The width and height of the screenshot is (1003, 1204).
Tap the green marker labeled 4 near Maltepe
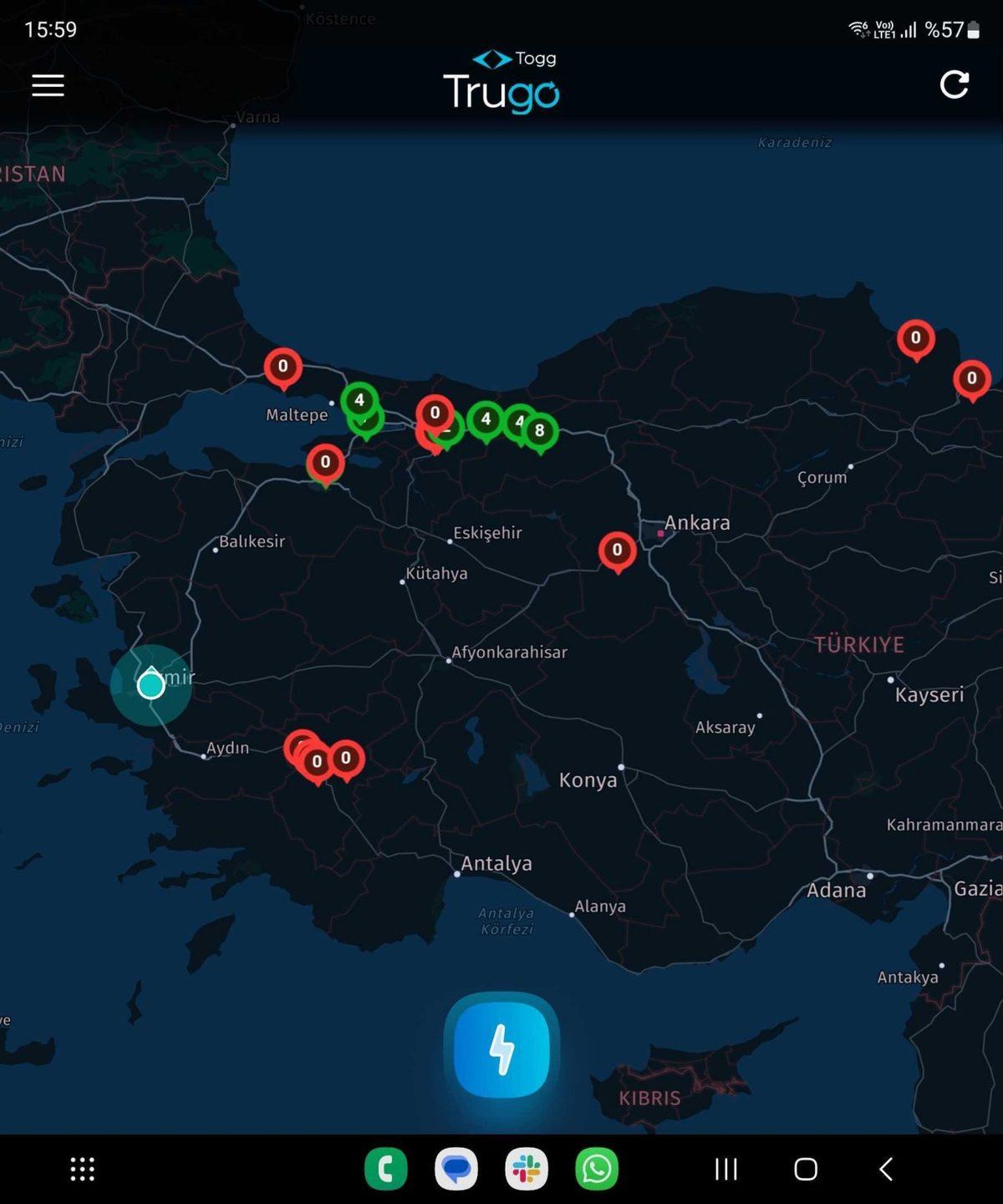361,401
